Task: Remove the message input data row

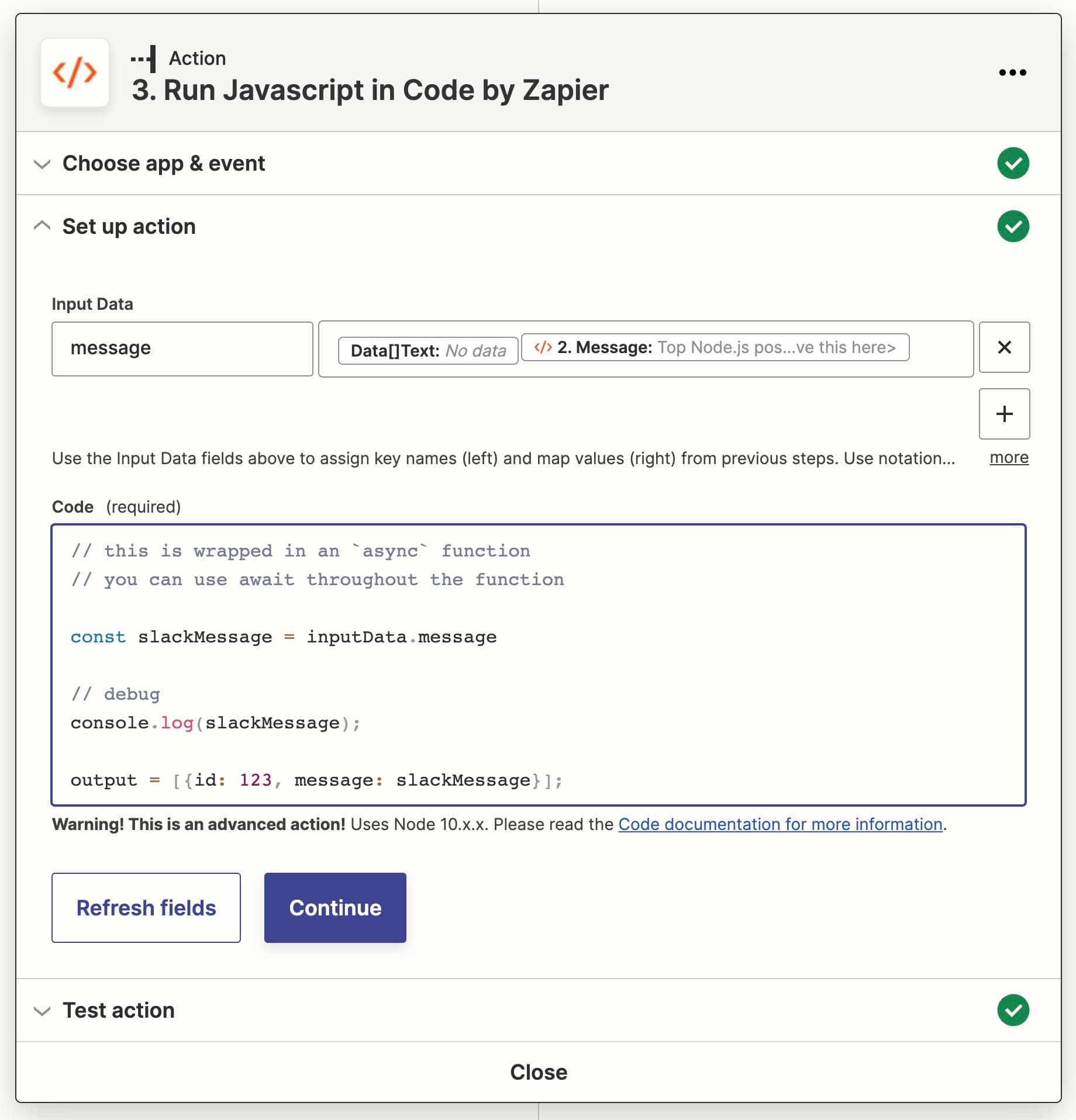Action: tap(1004, 347)
